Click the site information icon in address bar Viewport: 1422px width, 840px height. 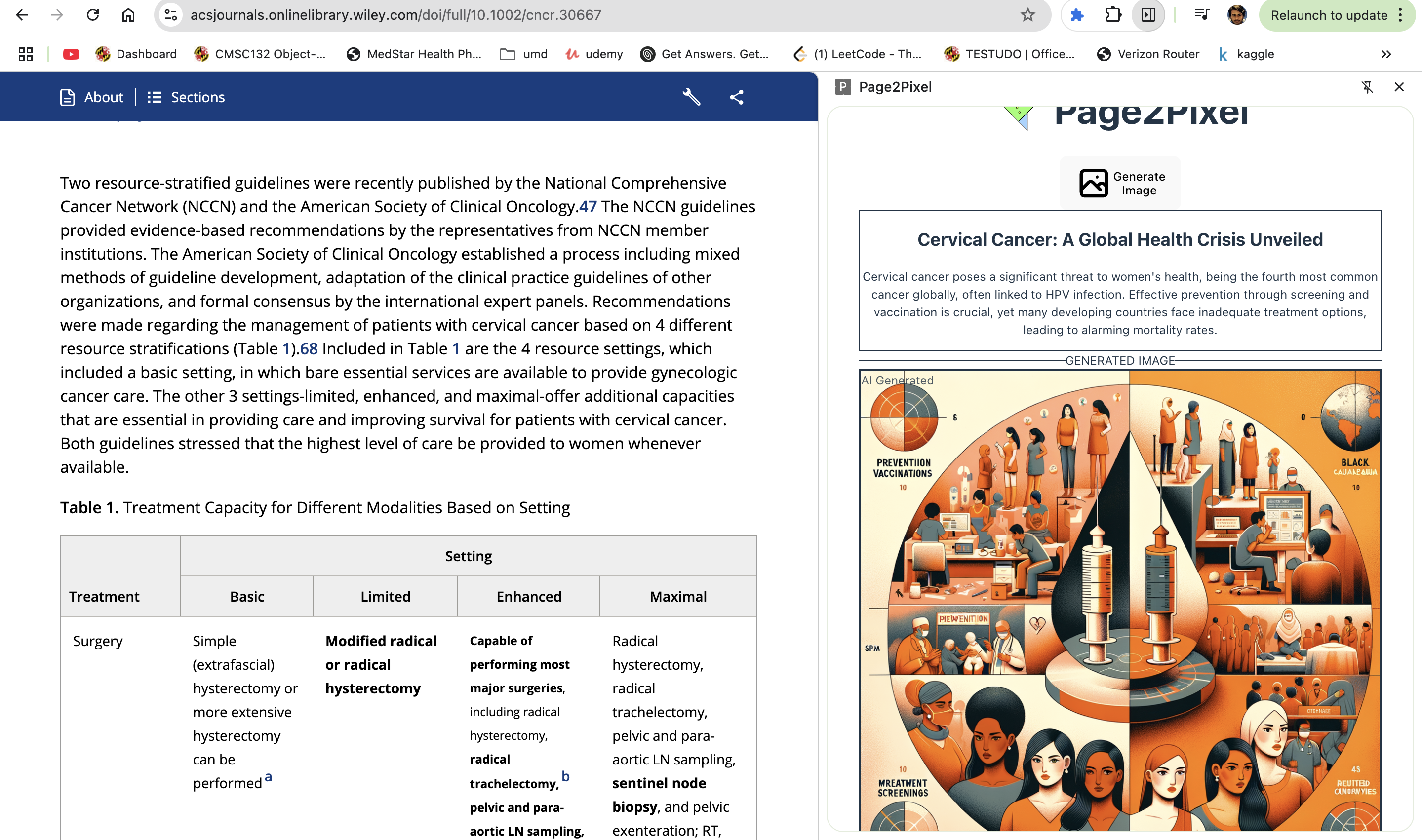pos(171,15)
